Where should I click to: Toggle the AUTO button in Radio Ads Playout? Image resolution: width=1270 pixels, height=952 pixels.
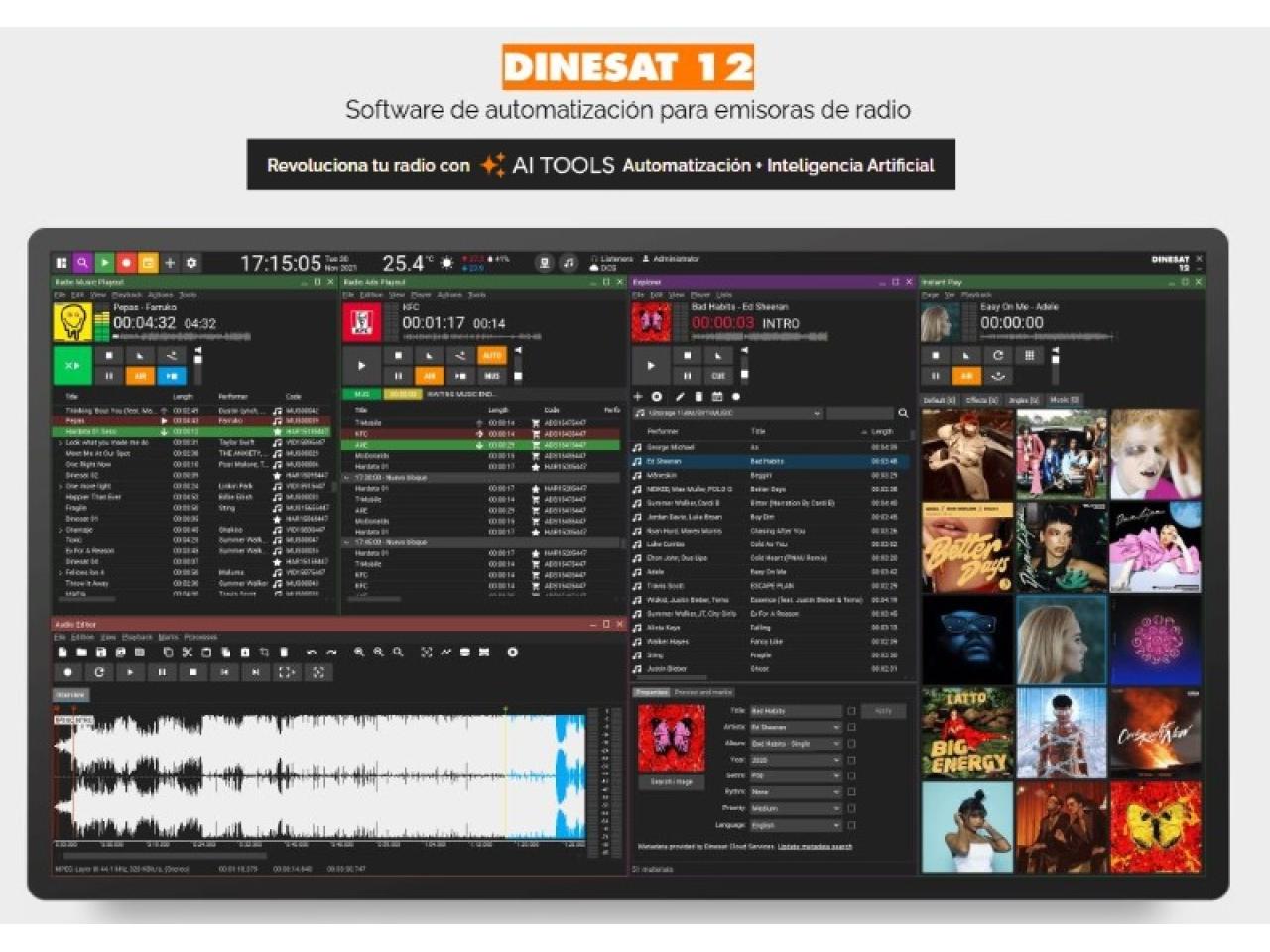point(491,355)
